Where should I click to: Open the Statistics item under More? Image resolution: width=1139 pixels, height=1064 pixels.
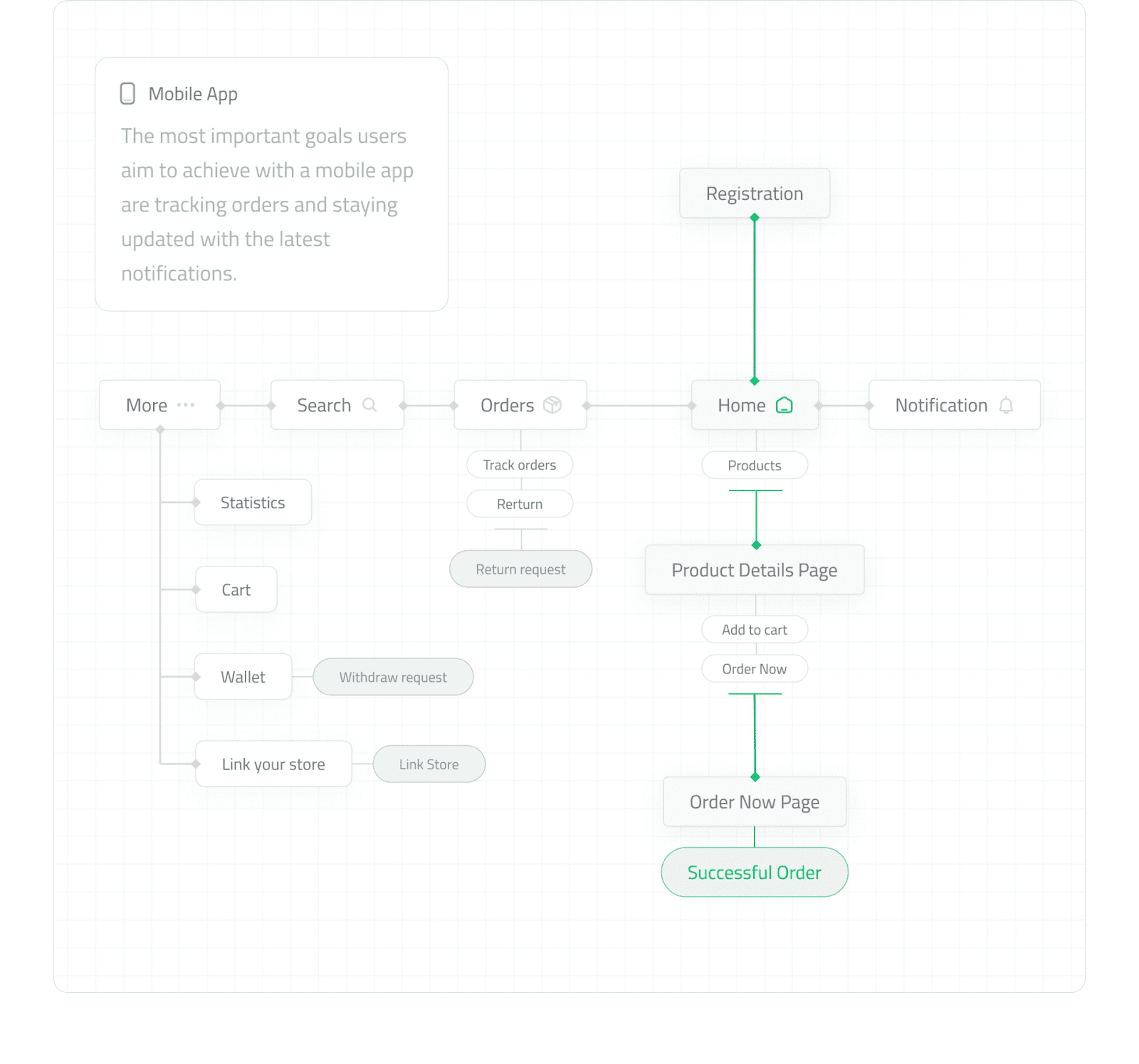coord(253,503)
